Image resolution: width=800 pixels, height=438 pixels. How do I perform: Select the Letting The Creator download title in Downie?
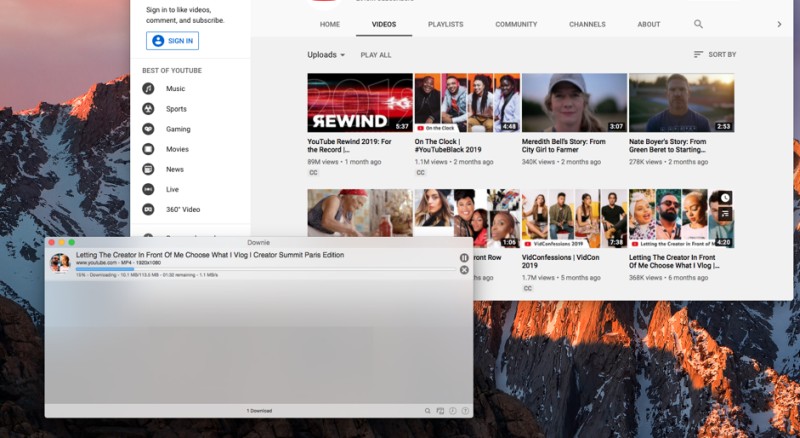coord(210,255)
